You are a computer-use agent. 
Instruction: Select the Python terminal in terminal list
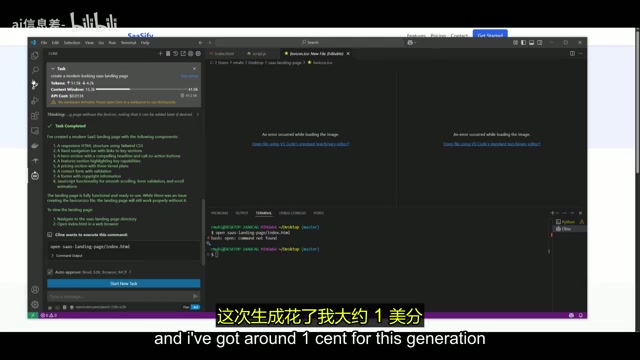pos(569,222)
